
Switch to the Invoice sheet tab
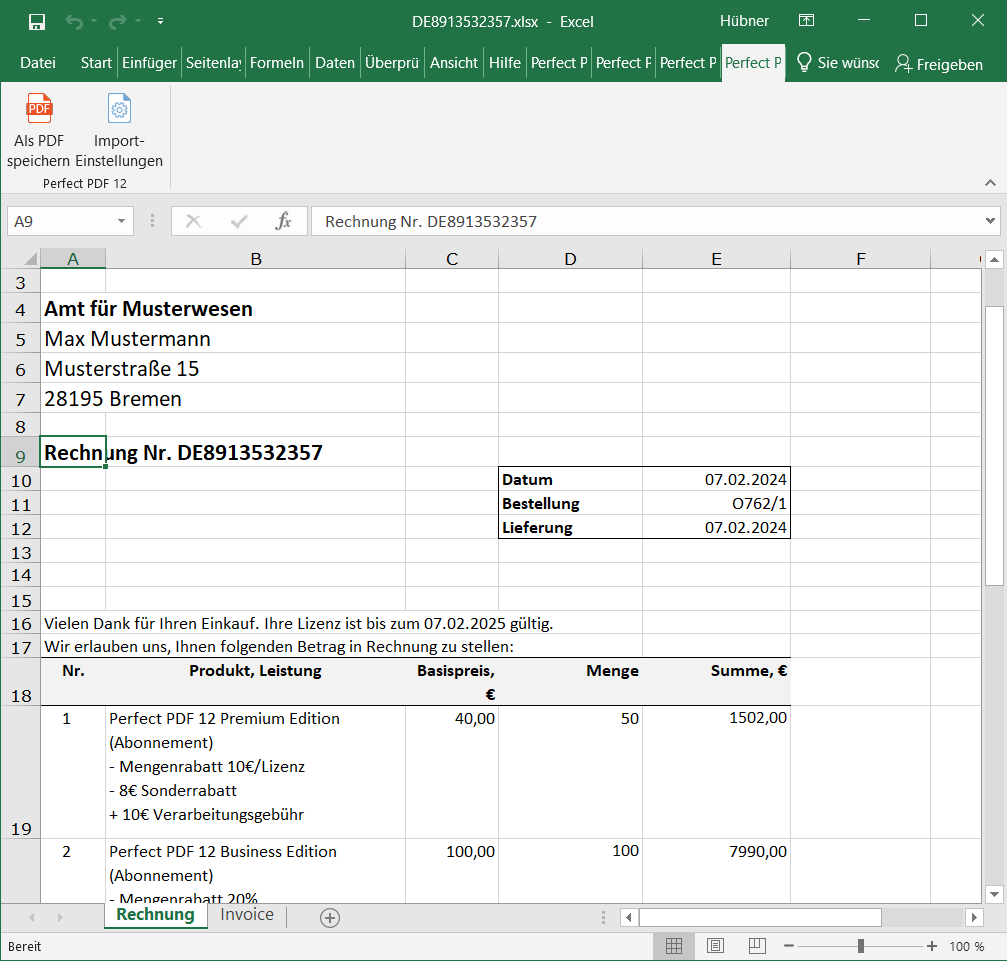tap(246, 914)
